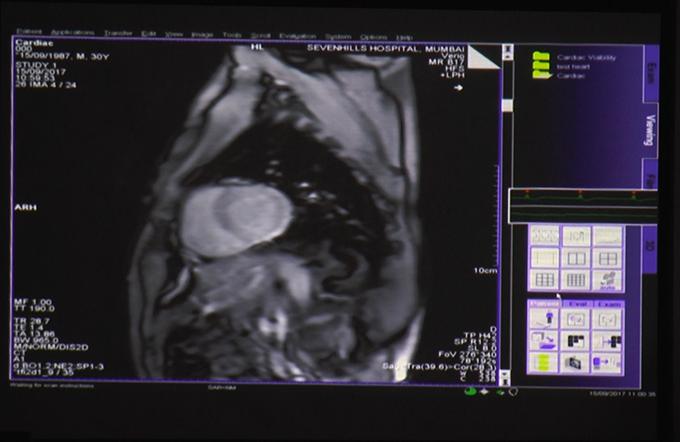Open the Transfer menu
This screenshot has width=680, height=442.
tap(118, 33)
